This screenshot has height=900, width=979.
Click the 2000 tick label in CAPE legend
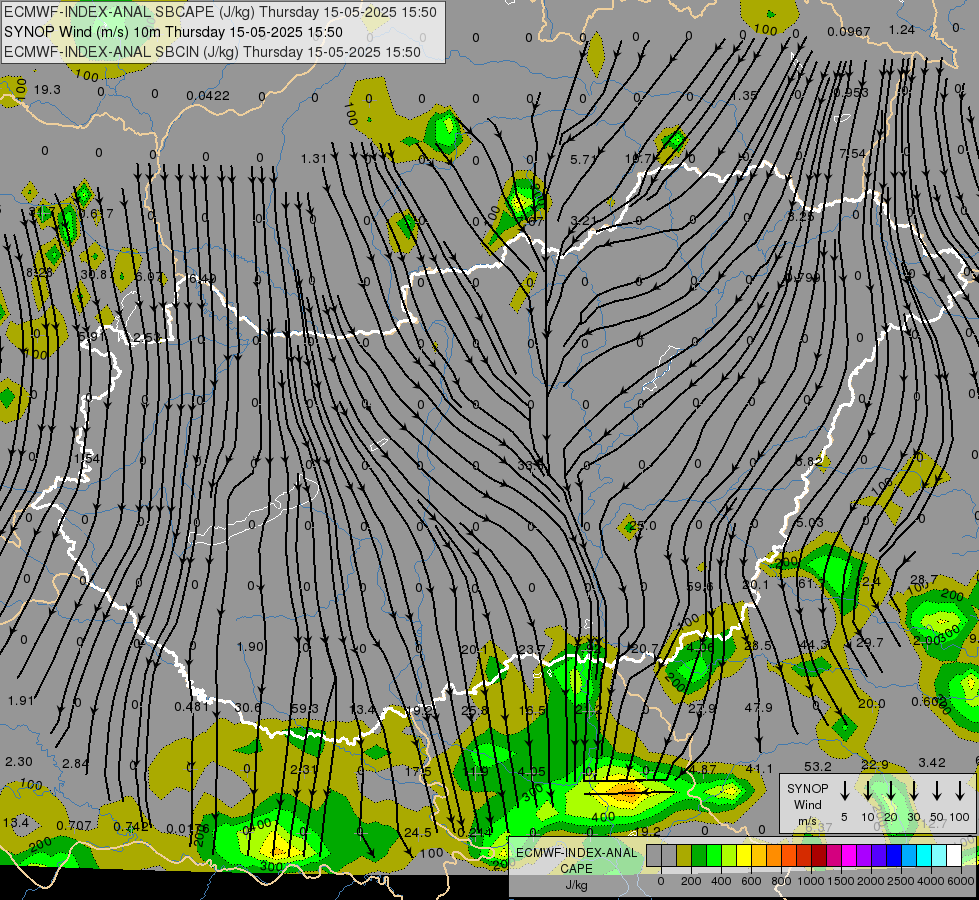click(870, 881)
